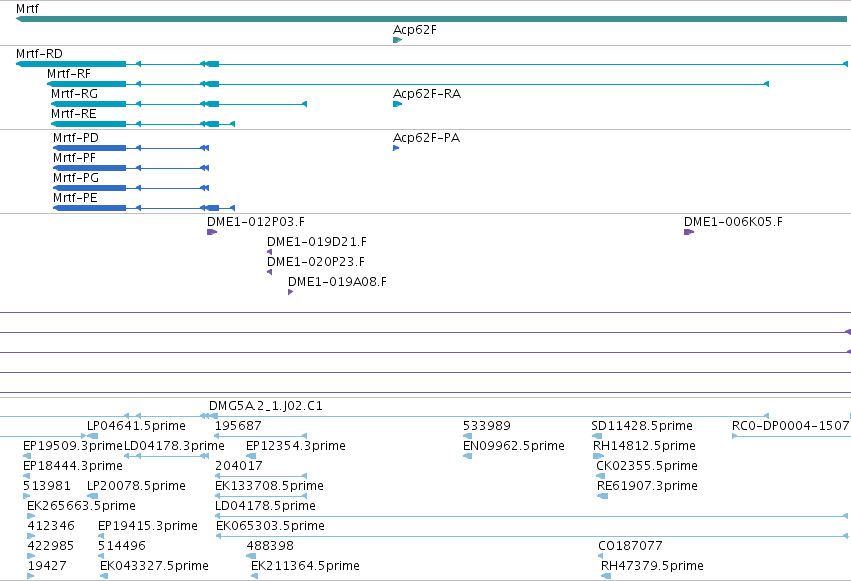This screenshot has height=581, width=851.
Task: Click the Acp62F-RA transcript arrow glyph
Action: click(397, 104)
